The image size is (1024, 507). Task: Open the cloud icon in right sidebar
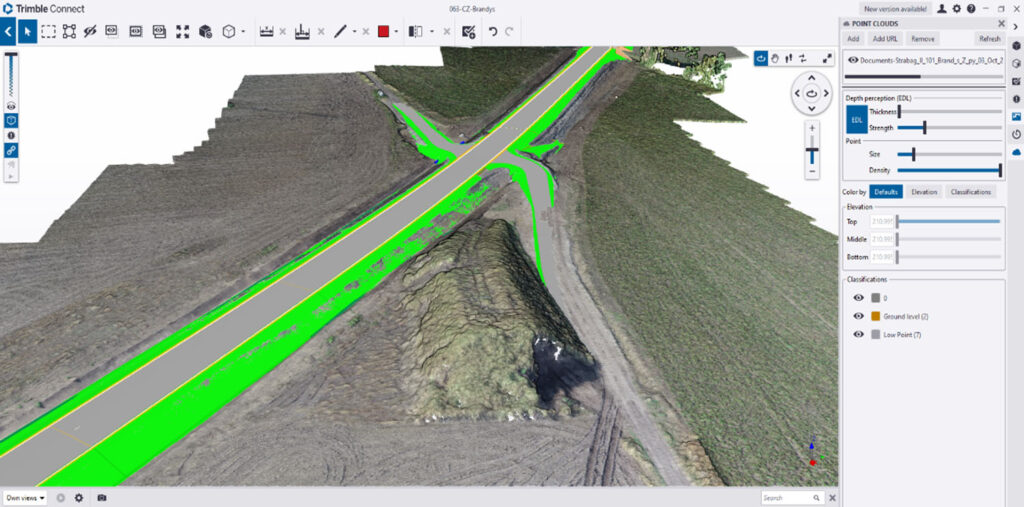[1016, 151]
